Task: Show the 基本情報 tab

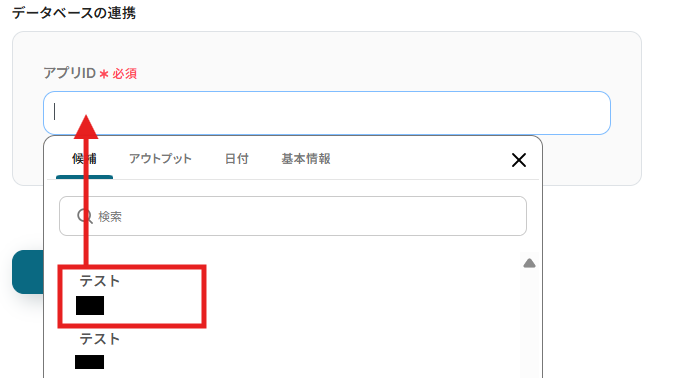Action: 306,158
